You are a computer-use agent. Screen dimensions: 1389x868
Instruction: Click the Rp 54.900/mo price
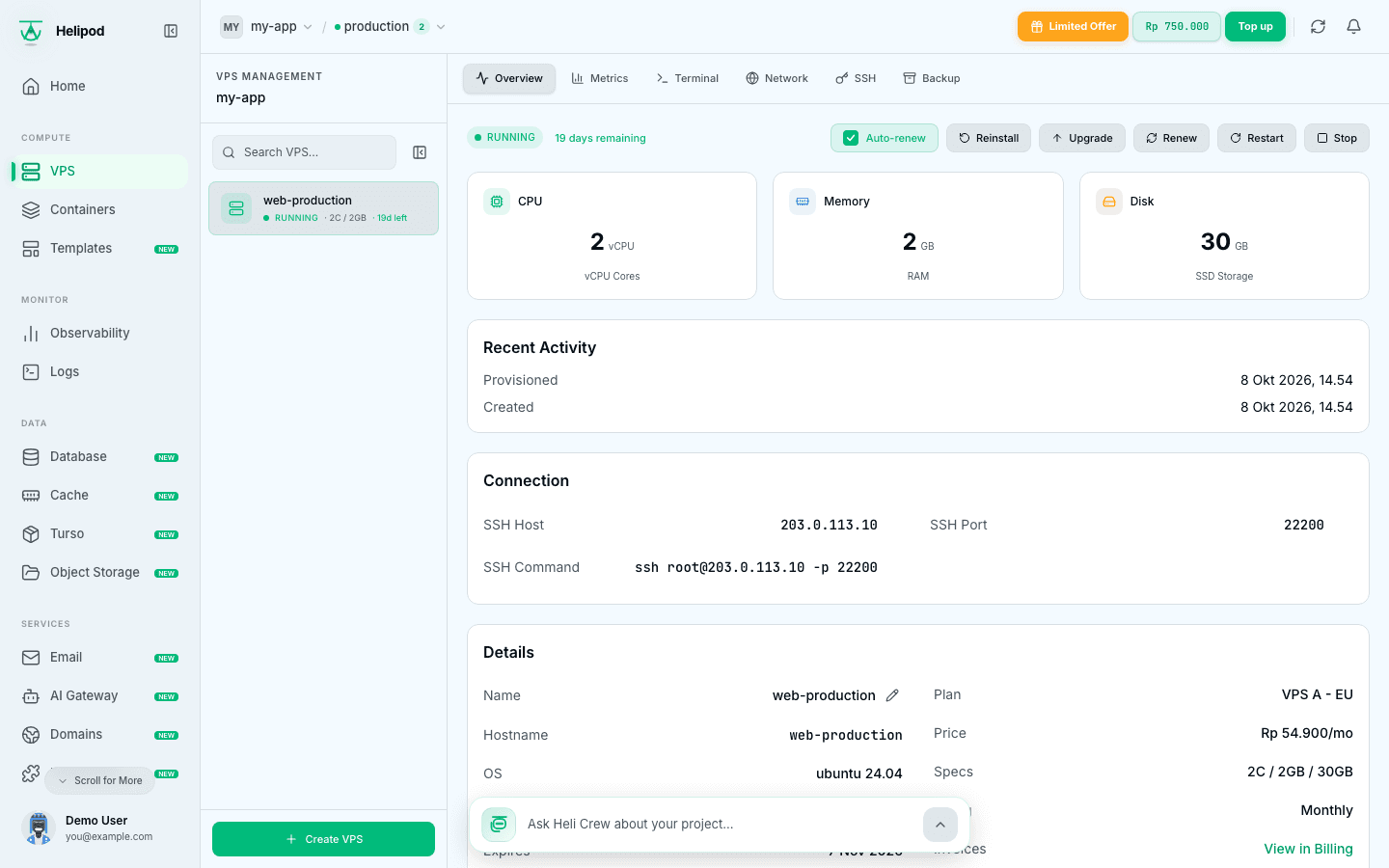tap(1307, 733)
